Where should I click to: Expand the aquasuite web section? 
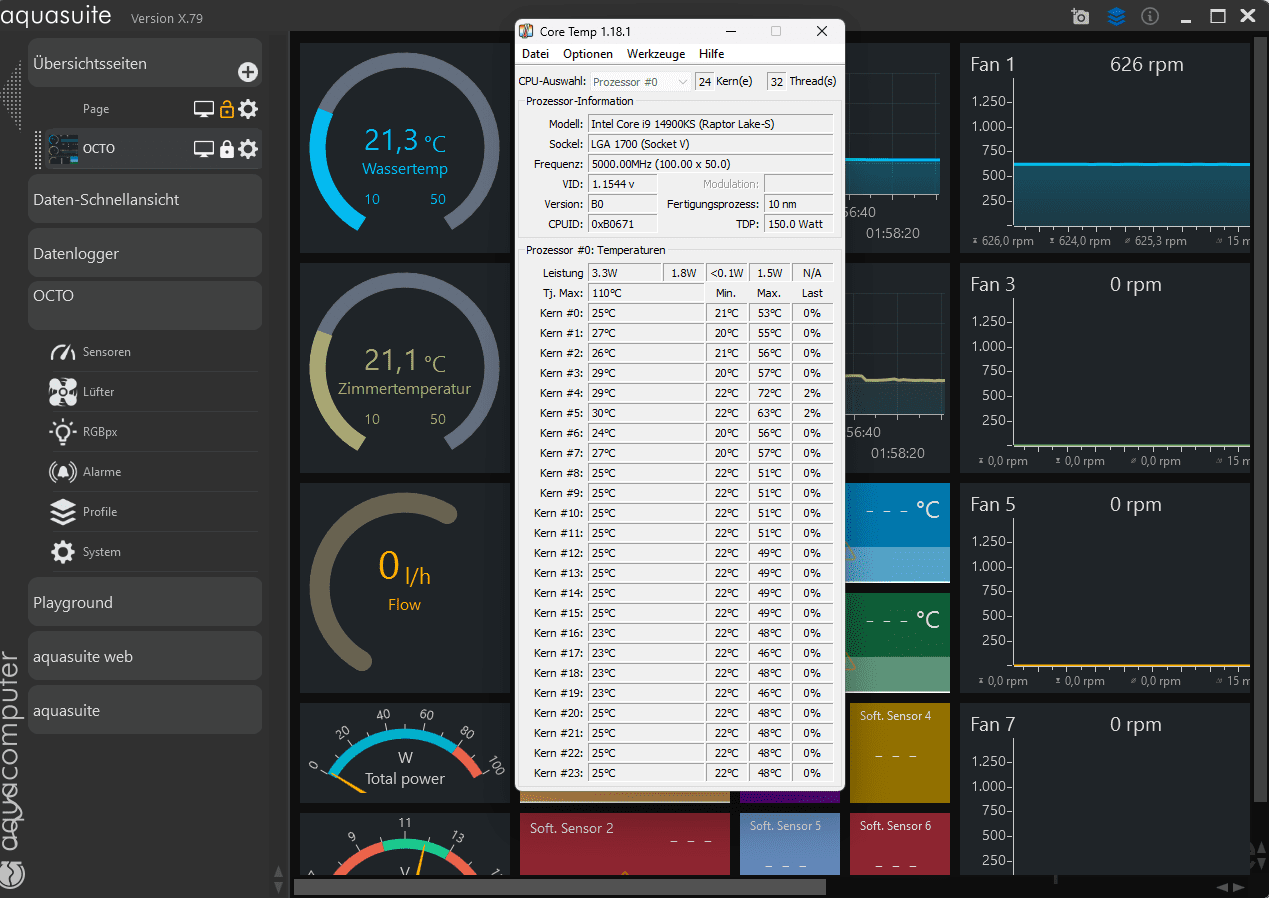[x=145, y=657]
